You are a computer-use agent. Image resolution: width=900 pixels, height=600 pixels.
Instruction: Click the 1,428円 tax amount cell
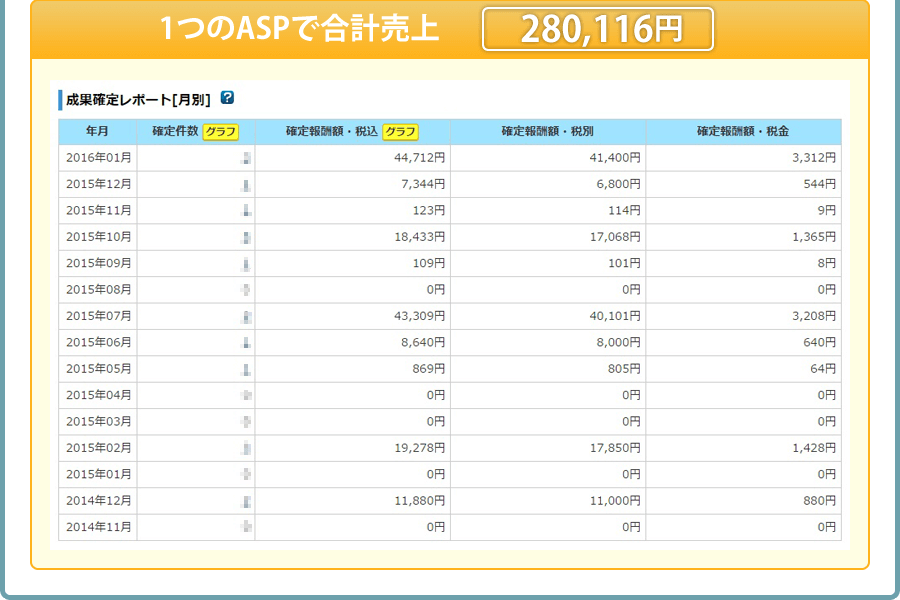point(811,448)
